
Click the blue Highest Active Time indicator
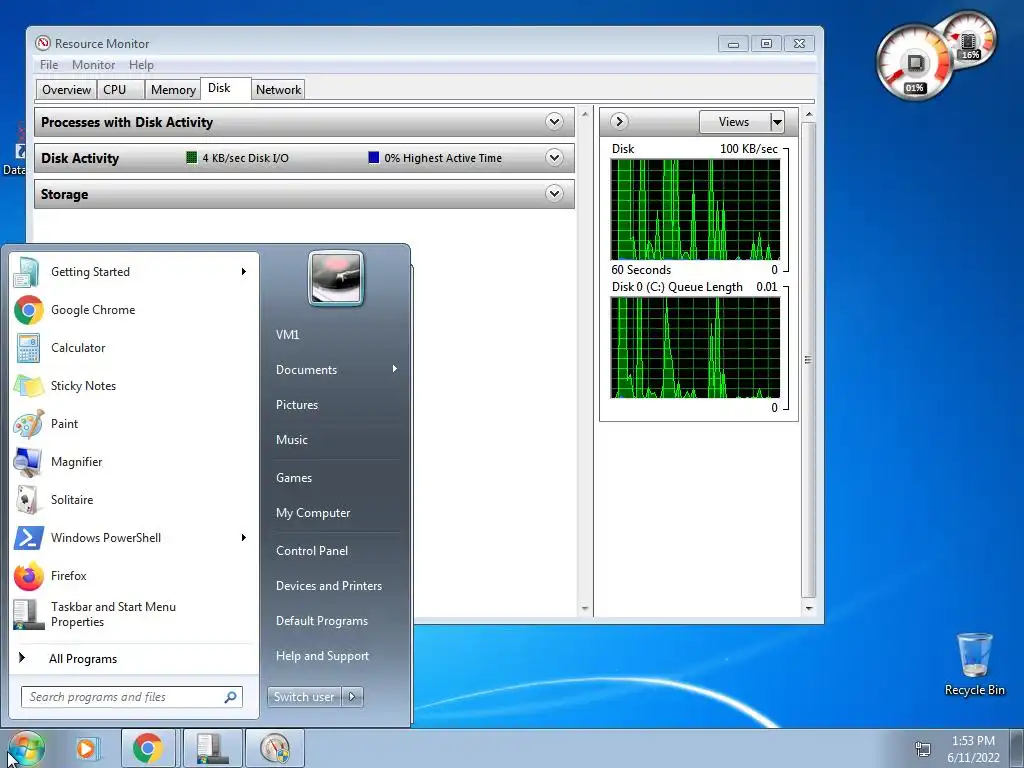374,157
